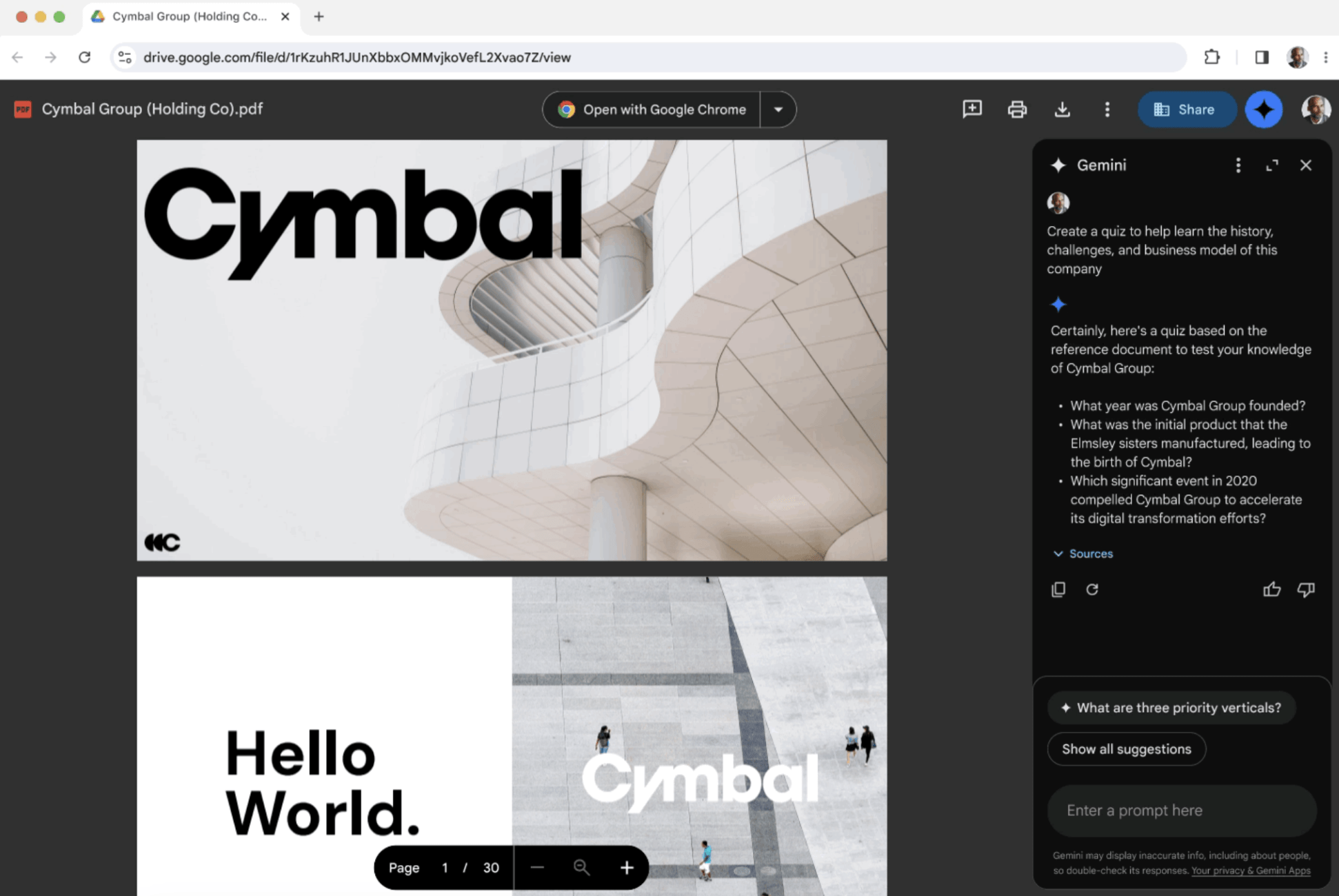Screen dimensions: 1339x896
Task: Open Chrome three-dot menu
Action: 1326,57
